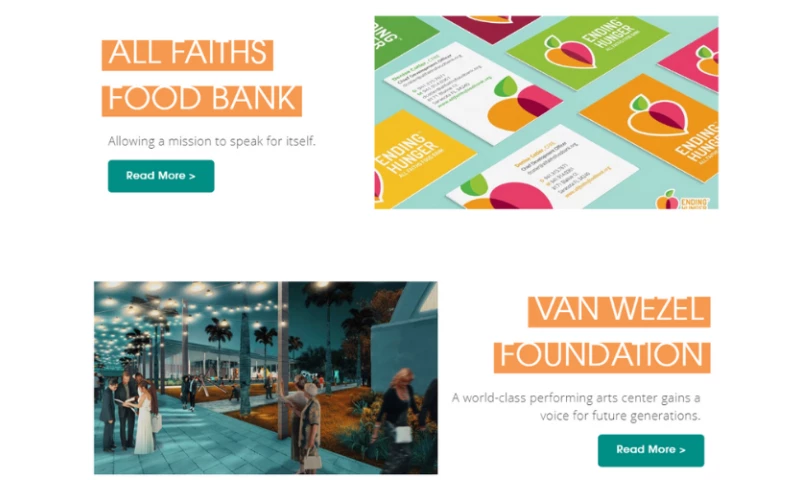Click the small Ending Hunger corner logo
The height and width of the screenshot is (480, 800).
pyautogui.click(x=682, y=200)
